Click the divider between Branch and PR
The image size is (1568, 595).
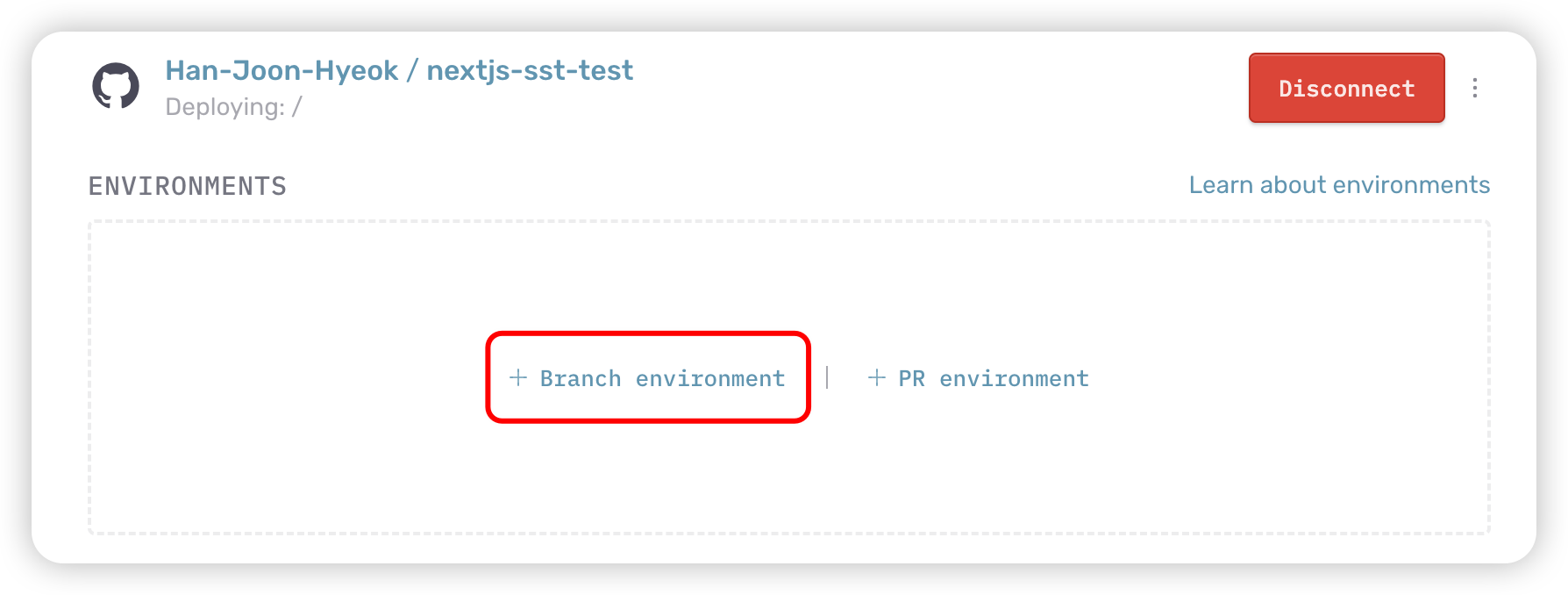pyautogui.click(x=827, y=377)
